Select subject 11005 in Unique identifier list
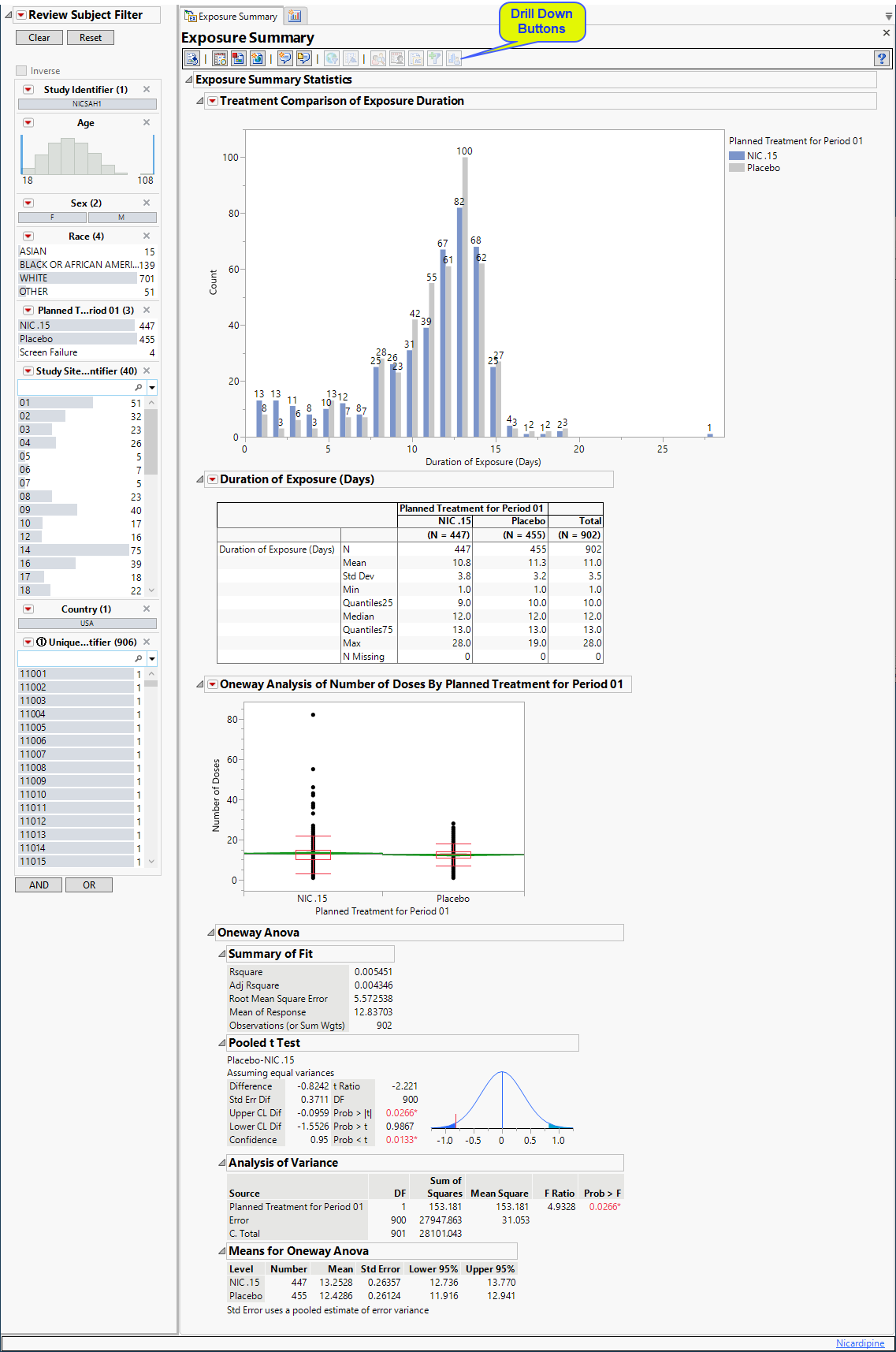The image size is (896, 1352). coord(75,728)
